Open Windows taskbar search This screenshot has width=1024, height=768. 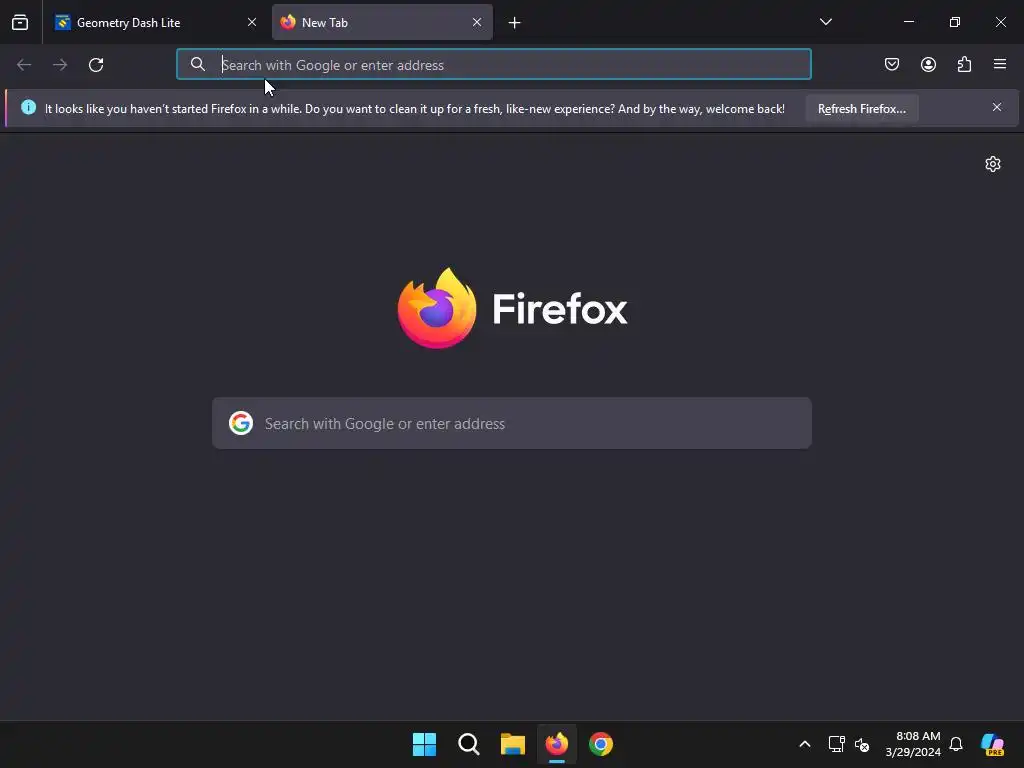tap(469, 744)
